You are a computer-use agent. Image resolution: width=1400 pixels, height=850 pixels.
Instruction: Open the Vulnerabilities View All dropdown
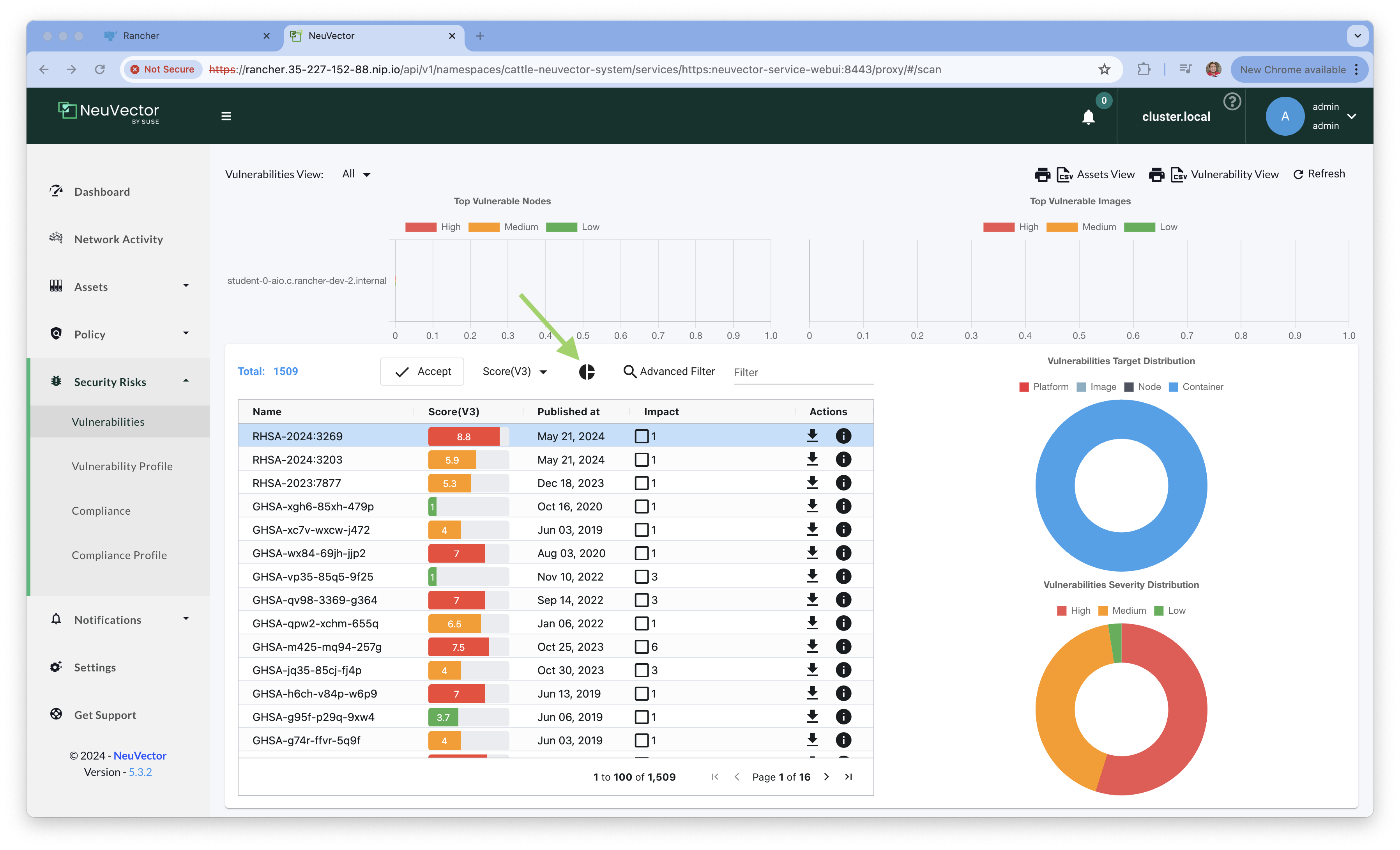pyautogui.click(x=356, y=175)
